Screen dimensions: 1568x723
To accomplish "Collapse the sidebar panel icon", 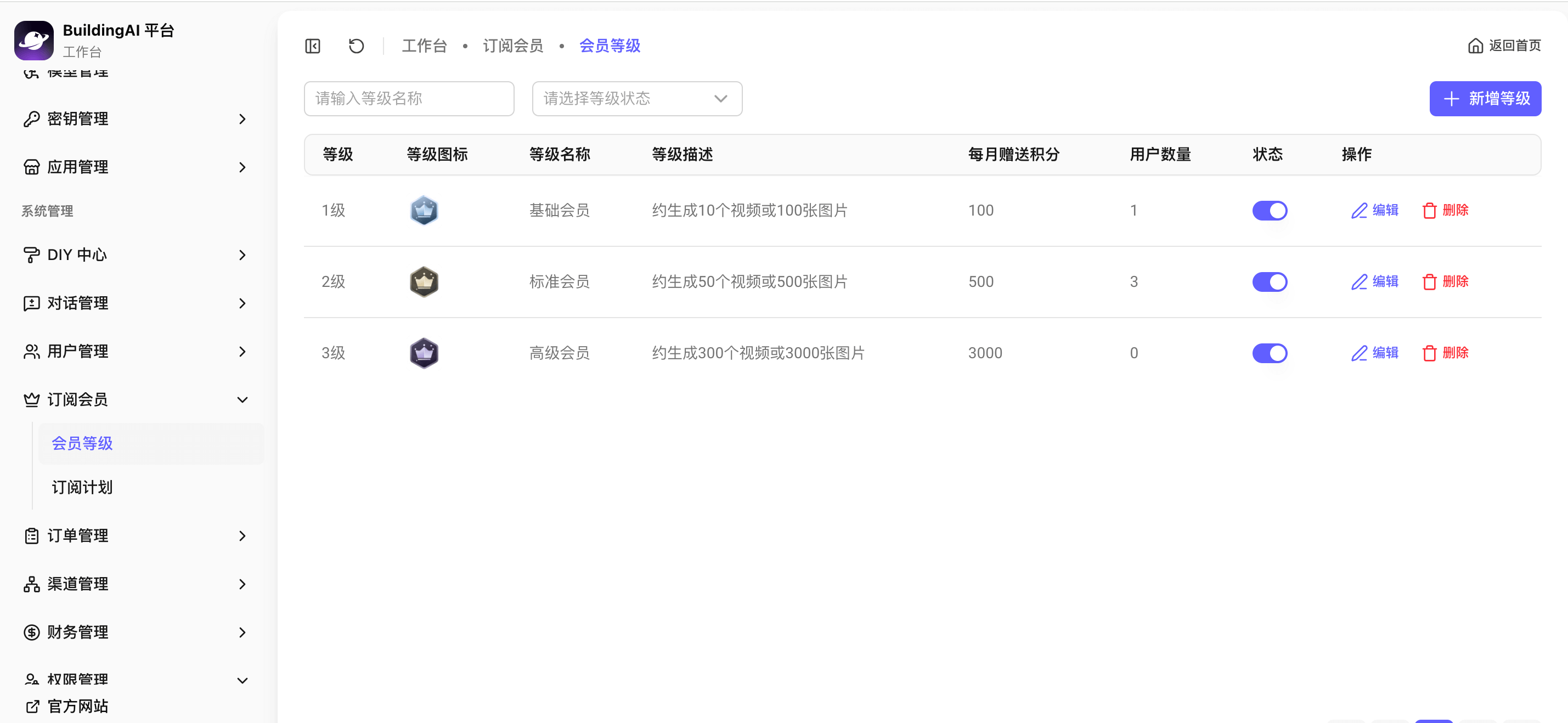I will pos(313,46).
